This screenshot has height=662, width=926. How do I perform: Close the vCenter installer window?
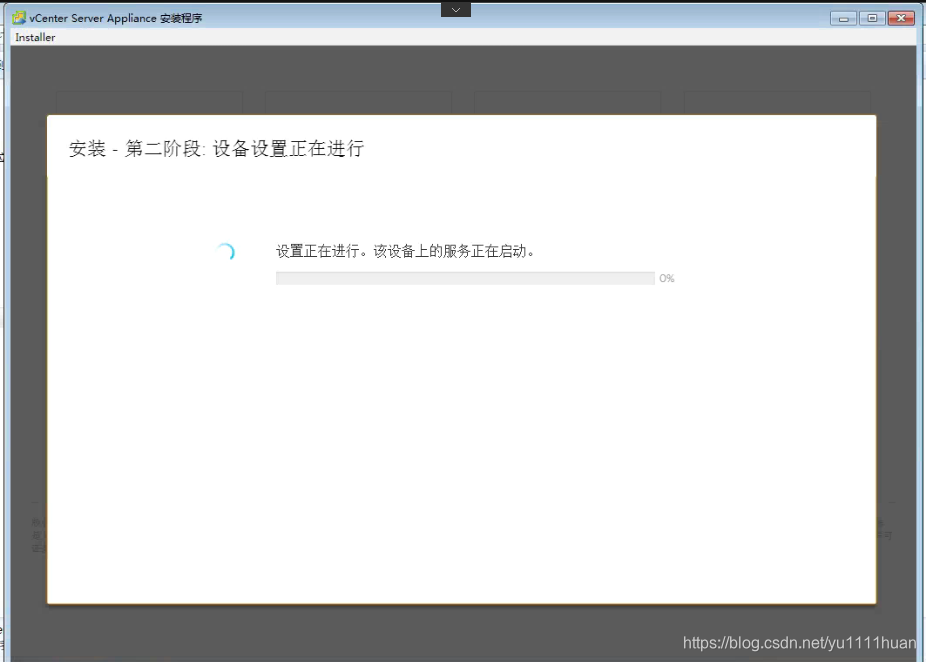point(901,18)
